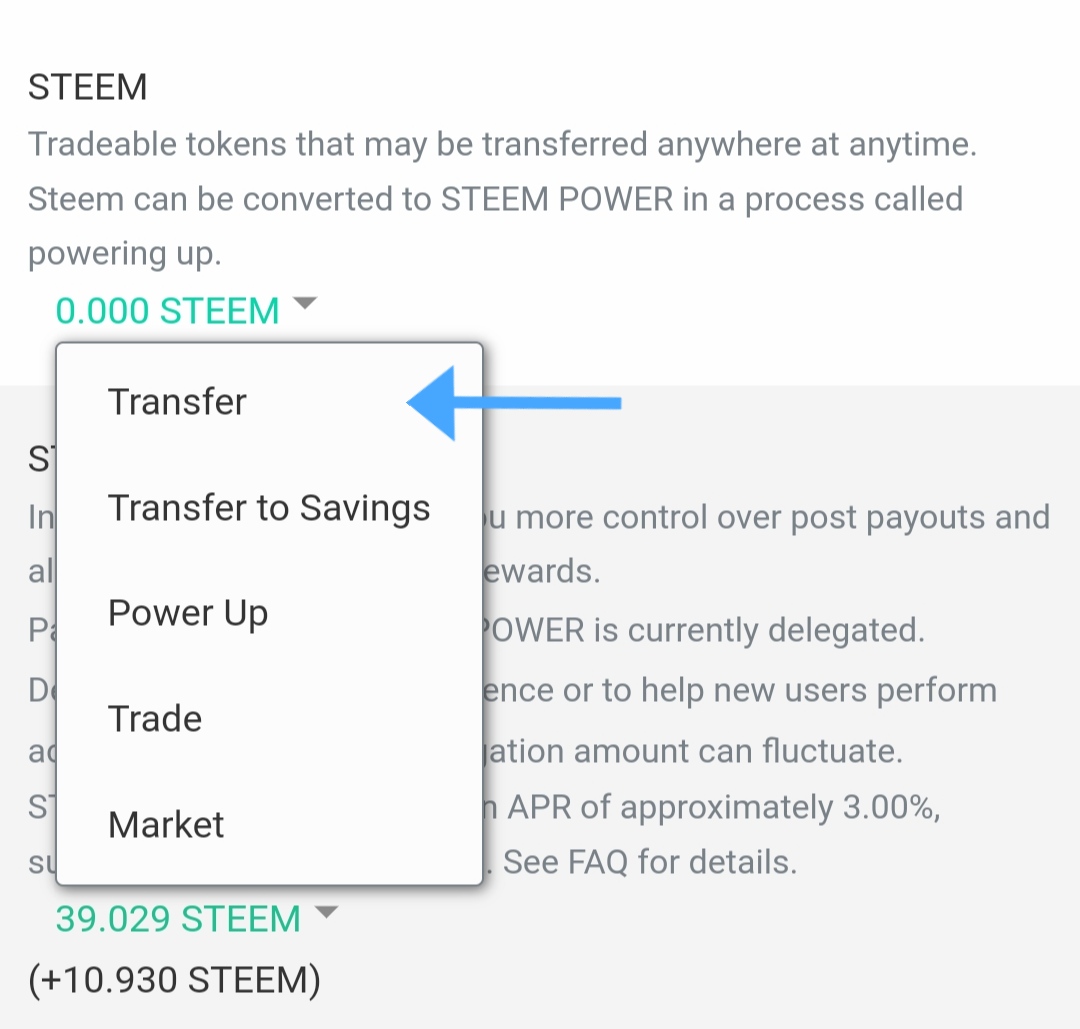The height and width of the screenshot is (1029, 1080).
Task: Click the 0.000 STEEM balance
Action: pyautogui.click(x=167, y=311)
